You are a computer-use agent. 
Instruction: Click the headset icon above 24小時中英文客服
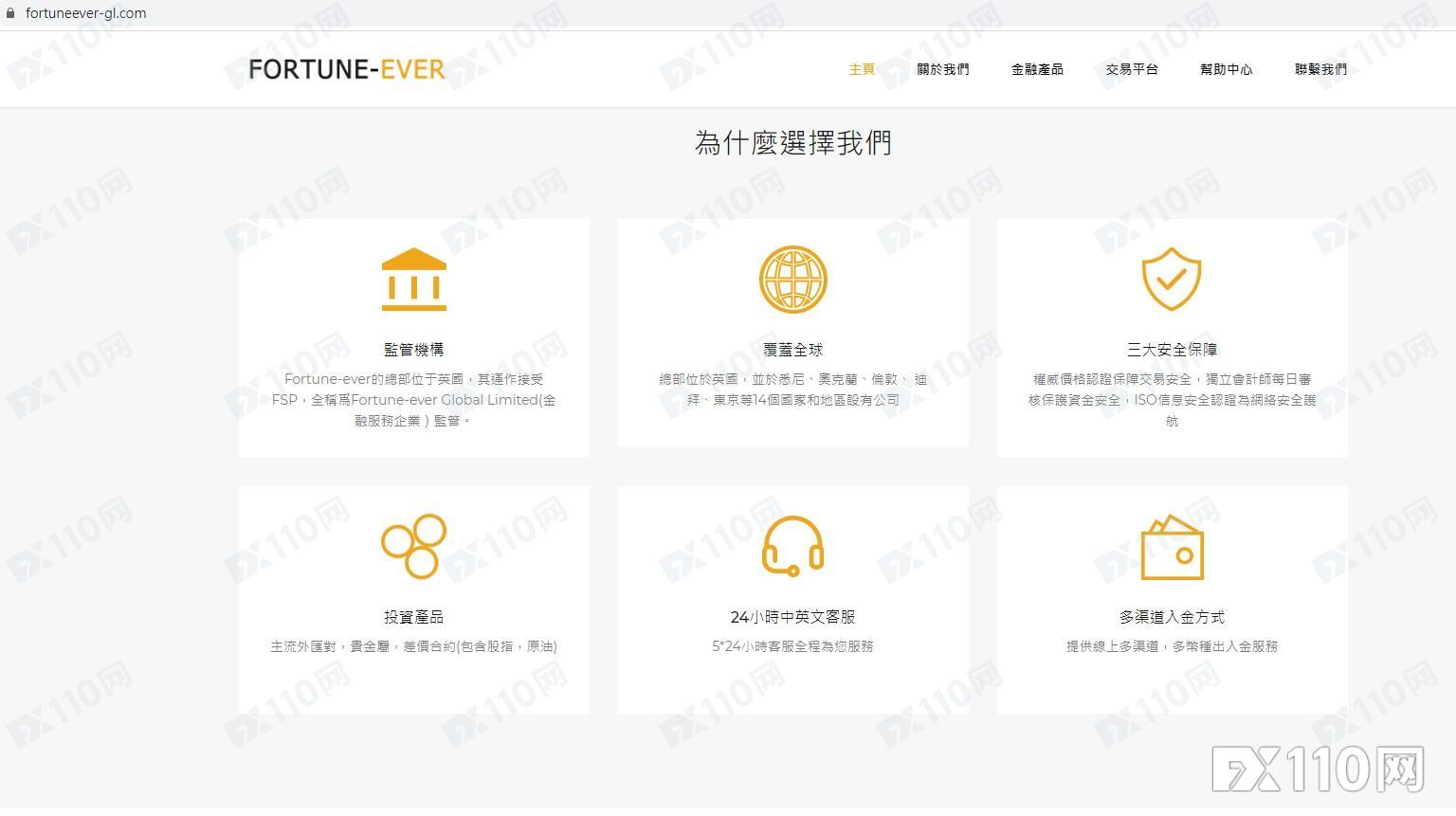pos(793,547)
